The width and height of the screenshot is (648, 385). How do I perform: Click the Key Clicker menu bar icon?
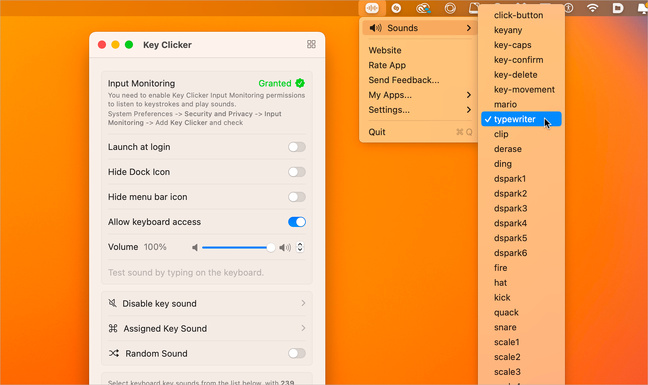coord(372,8)
